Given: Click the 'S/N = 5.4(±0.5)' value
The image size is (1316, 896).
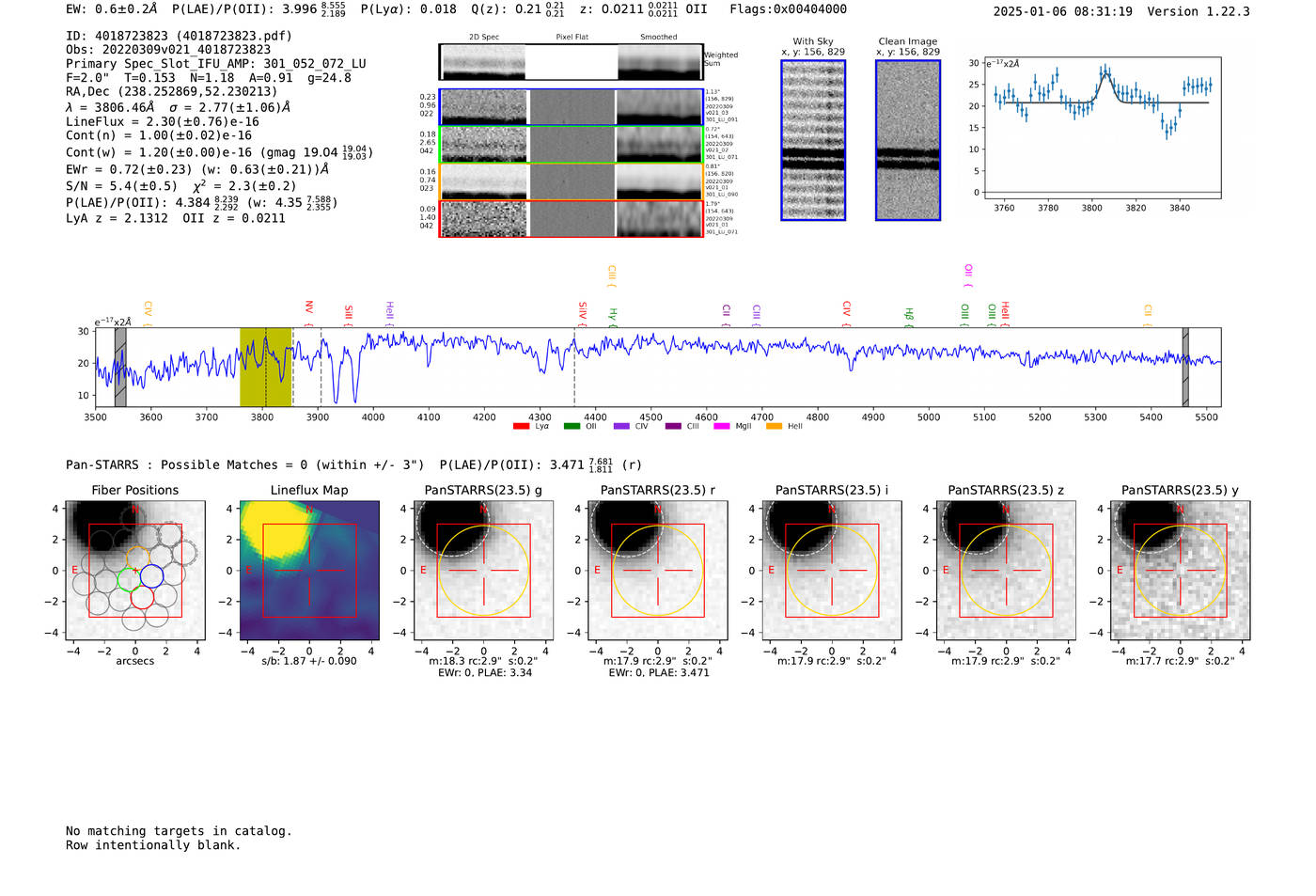Looking at the screenshot, I should pyautogui.click(x=121, y=185).
